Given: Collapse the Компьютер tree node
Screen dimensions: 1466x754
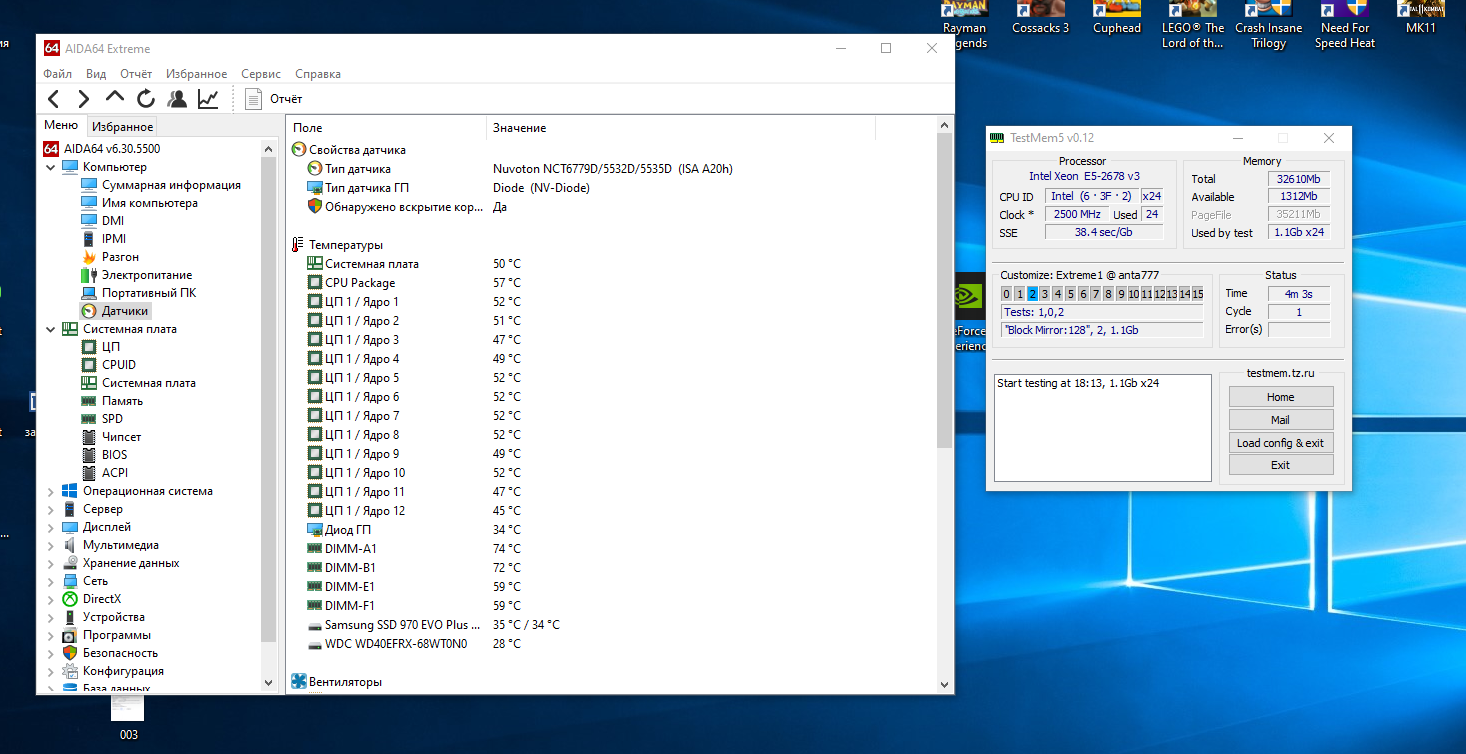Looking at the screenshot, I should pyautogui.click(x=51, y=167).
